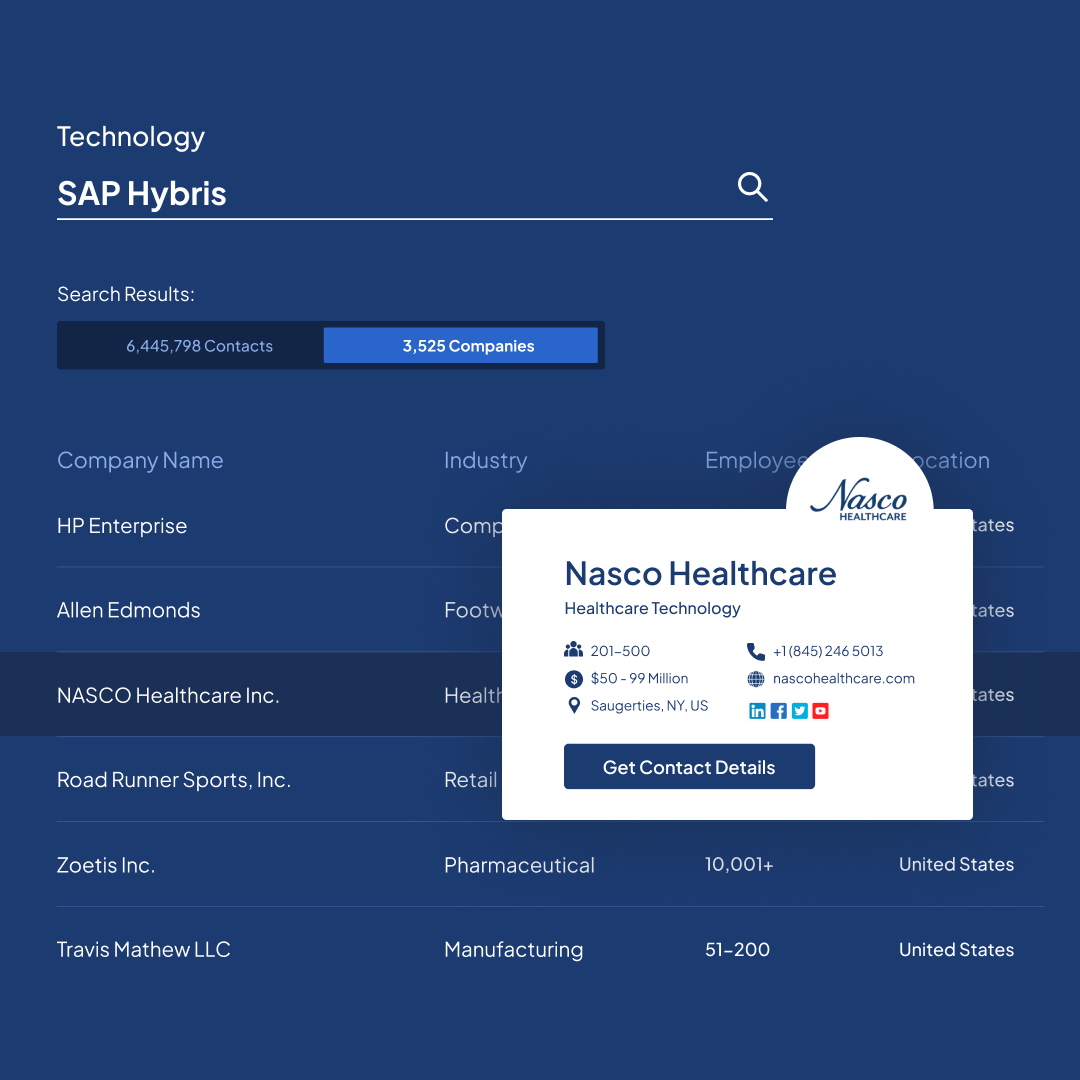The height and width of the screenshot is (1080, 1080).
Task: Click the 51–200 employees cell
Action: point(737,950)
